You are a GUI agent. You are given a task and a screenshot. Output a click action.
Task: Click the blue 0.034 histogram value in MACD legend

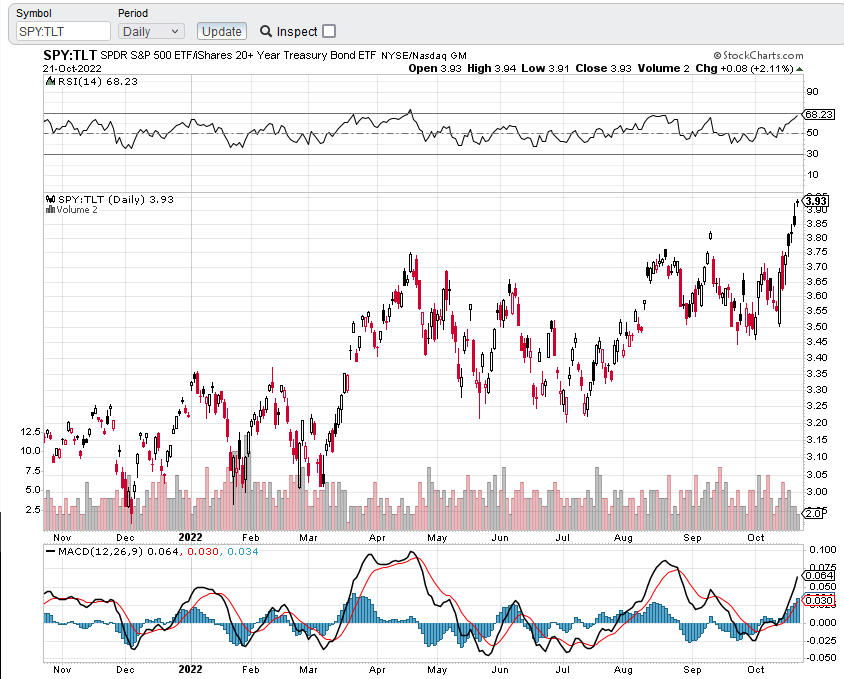click(243, 552)
